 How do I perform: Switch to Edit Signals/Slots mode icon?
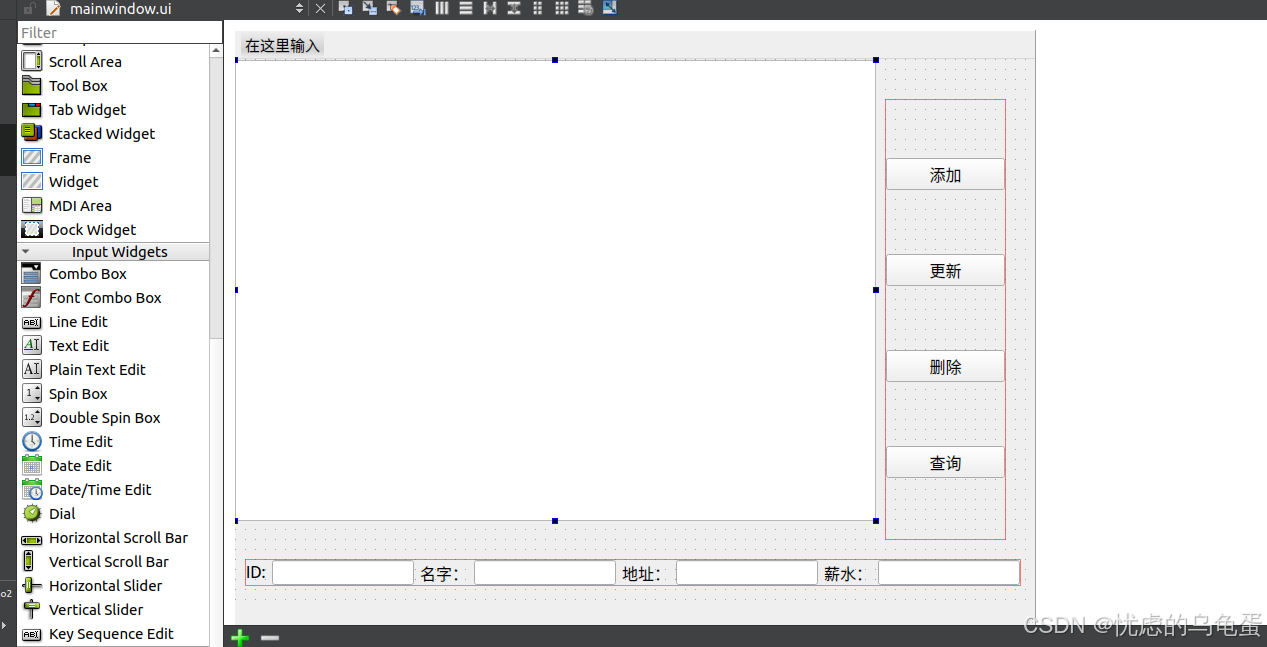point(369,8)
